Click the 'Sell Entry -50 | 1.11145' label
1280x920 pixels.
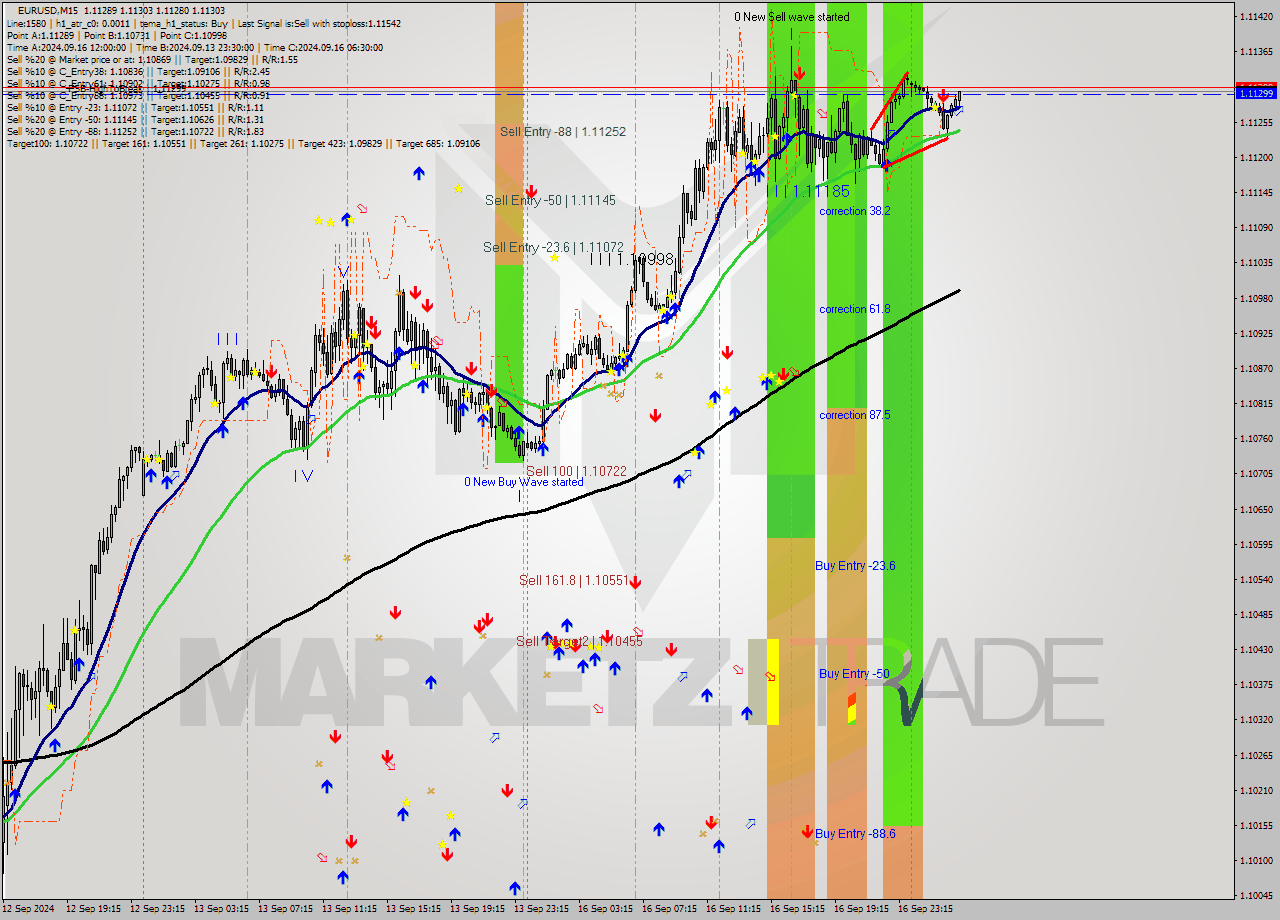coord(550,200)
